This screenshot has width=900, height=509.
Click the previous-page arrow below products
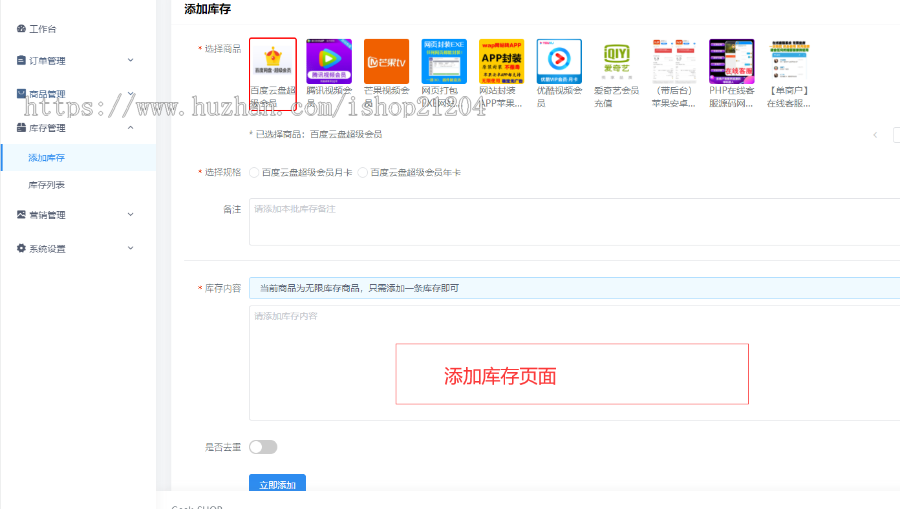pos(875,135)
